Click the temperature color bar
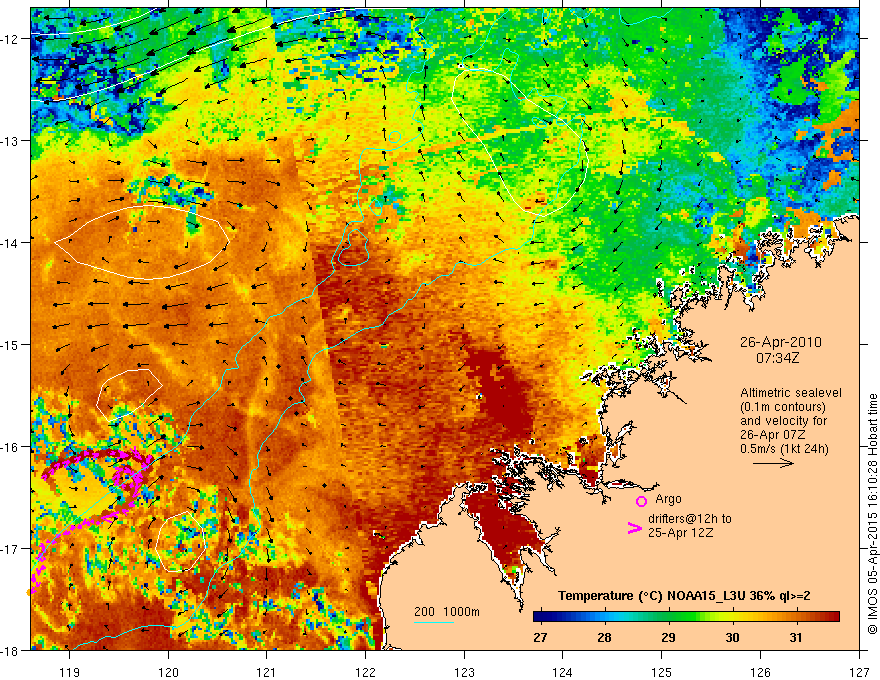 coord(686,617)
